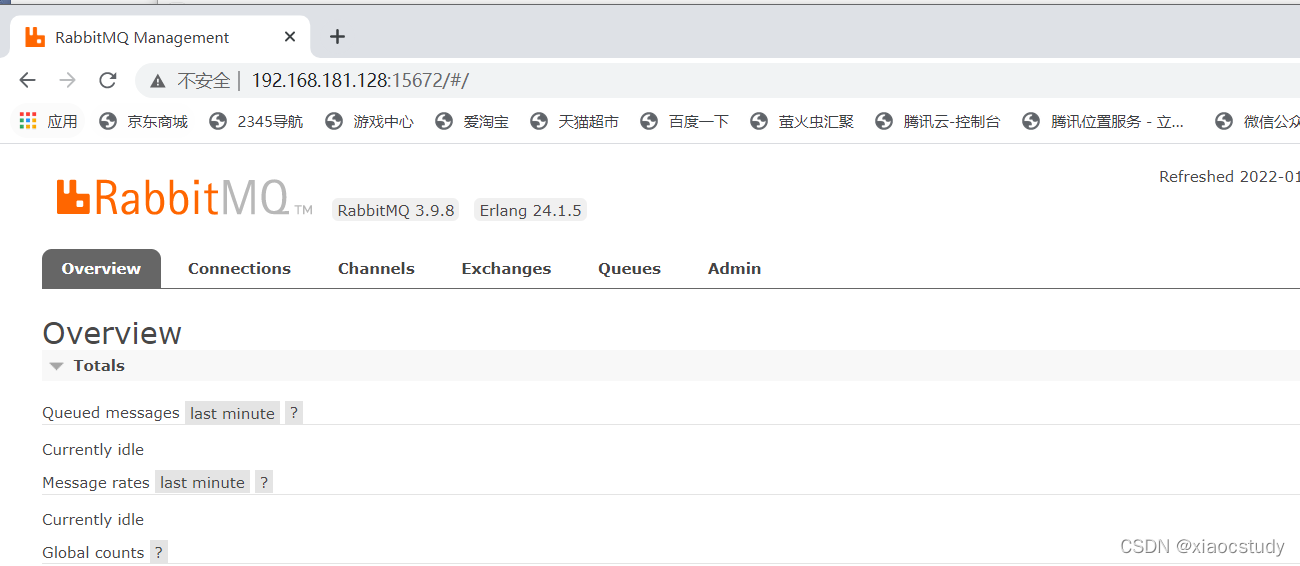Open the 腾讯云-控制台 bookmark
The height and width of the screenshot is (566, 1300).
[937, 121]
